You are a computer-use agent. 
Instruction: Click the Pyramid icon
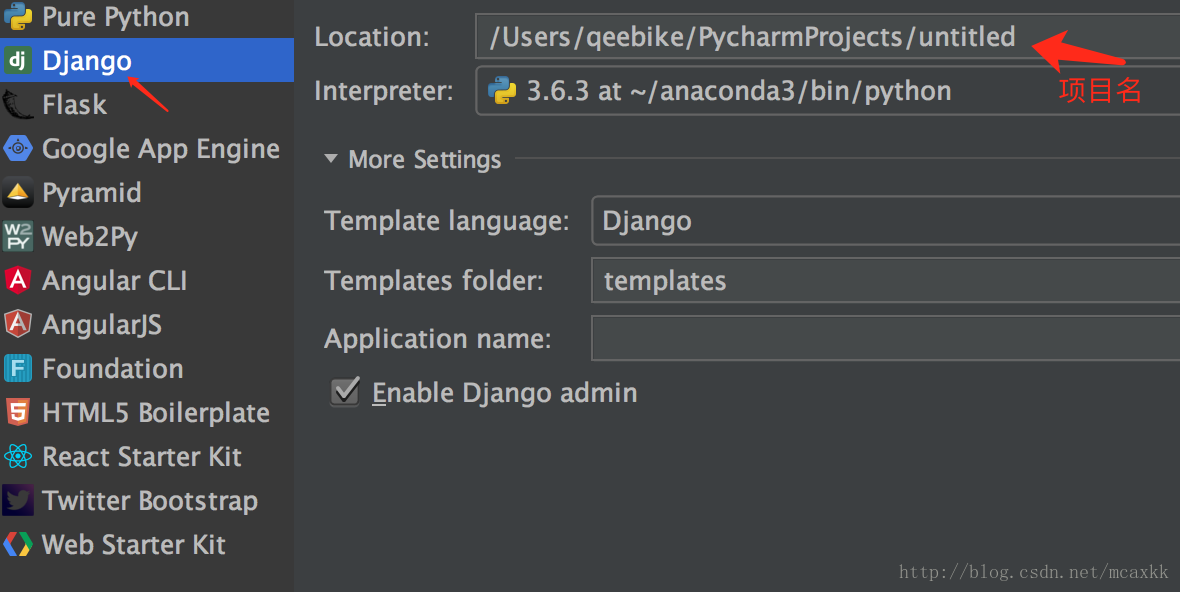(x=17, y=193)
